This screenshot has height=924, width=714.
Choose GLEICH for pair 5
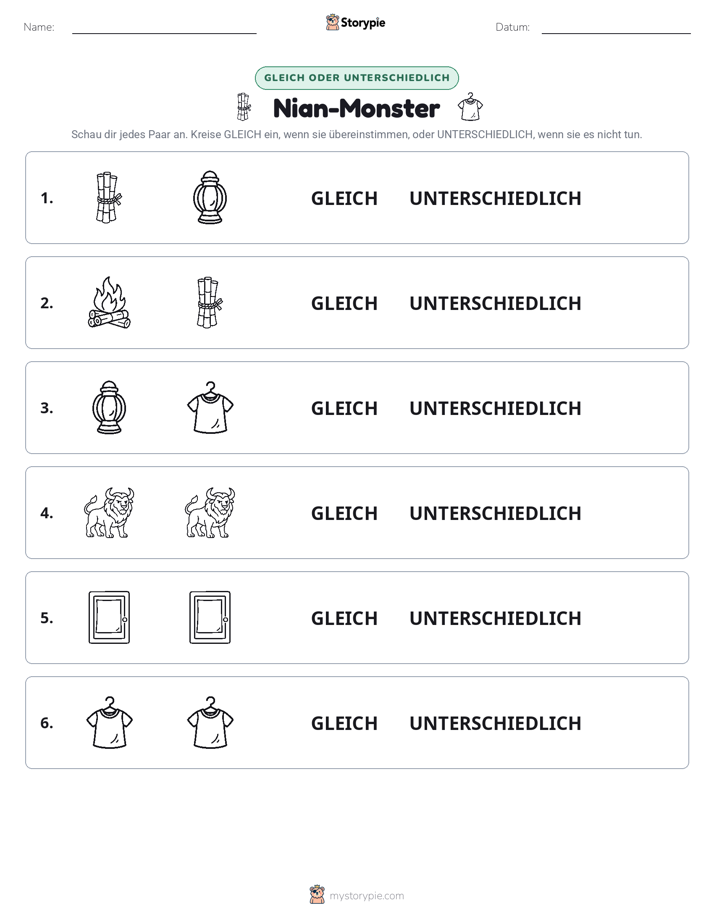point(344,618)
